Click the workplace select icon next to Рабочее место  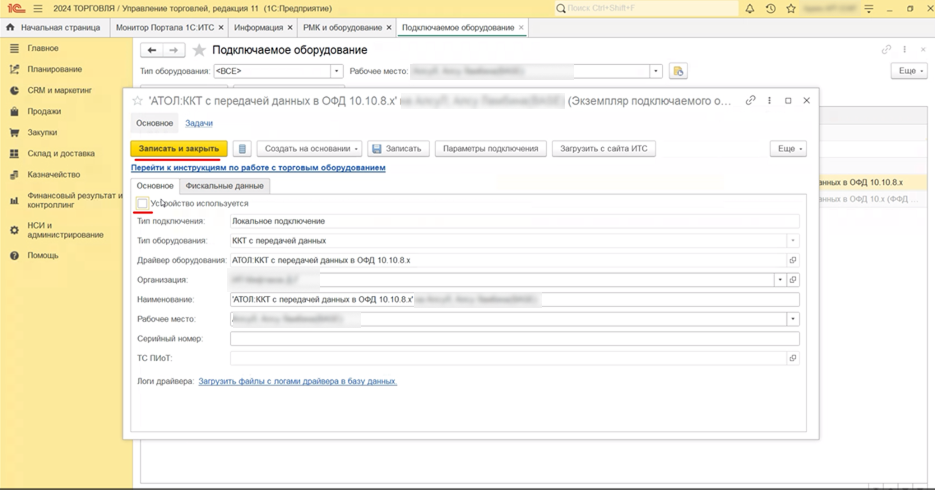pos(678,71)
